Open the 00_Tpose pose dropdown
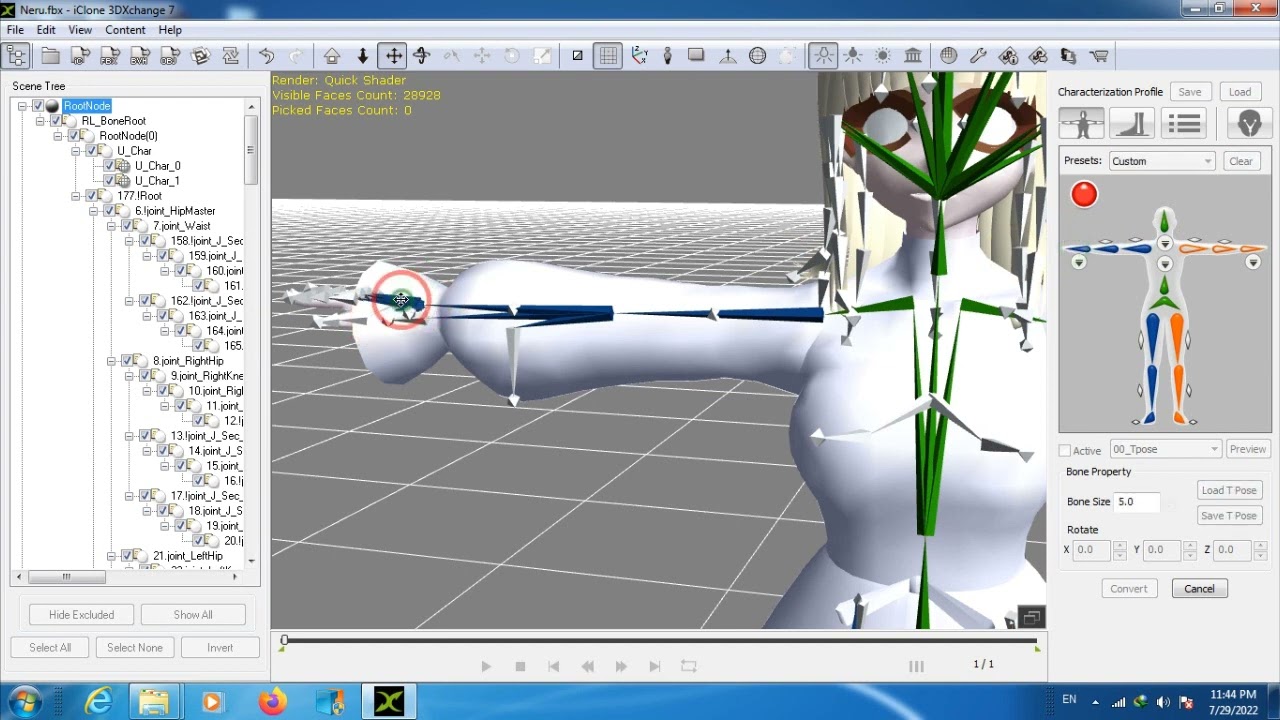This screenshot has height=720, width=1280. tap(1165, 449)
